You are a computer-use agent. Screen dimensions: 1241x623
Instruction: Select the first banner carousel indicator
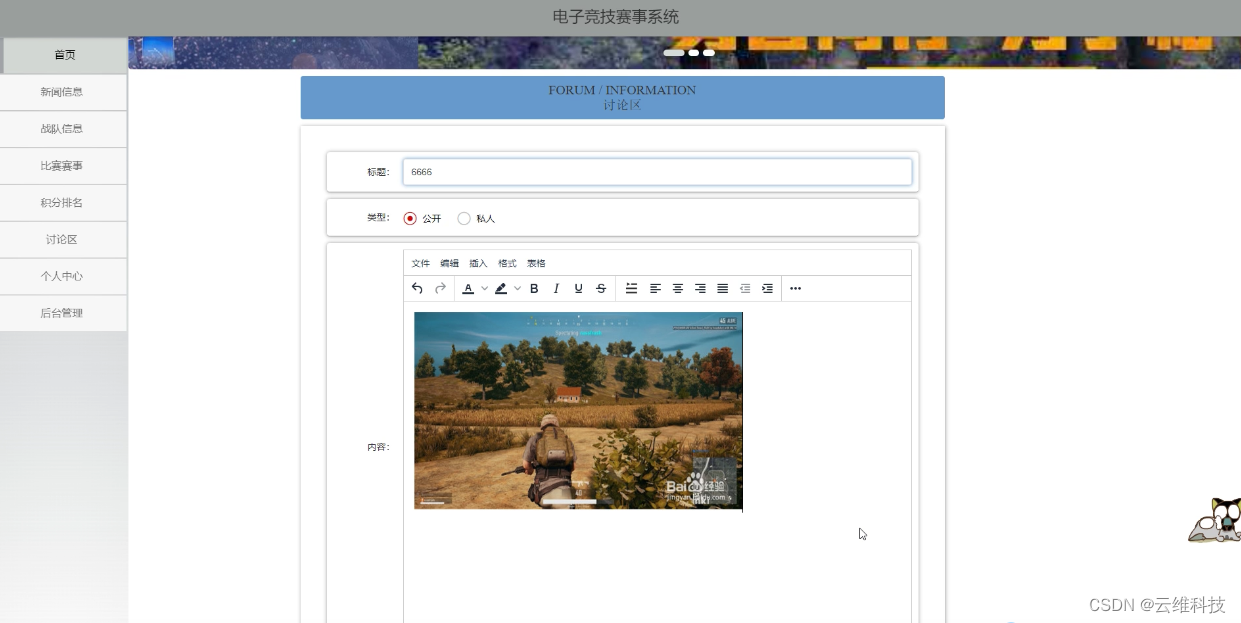point(674,52)
